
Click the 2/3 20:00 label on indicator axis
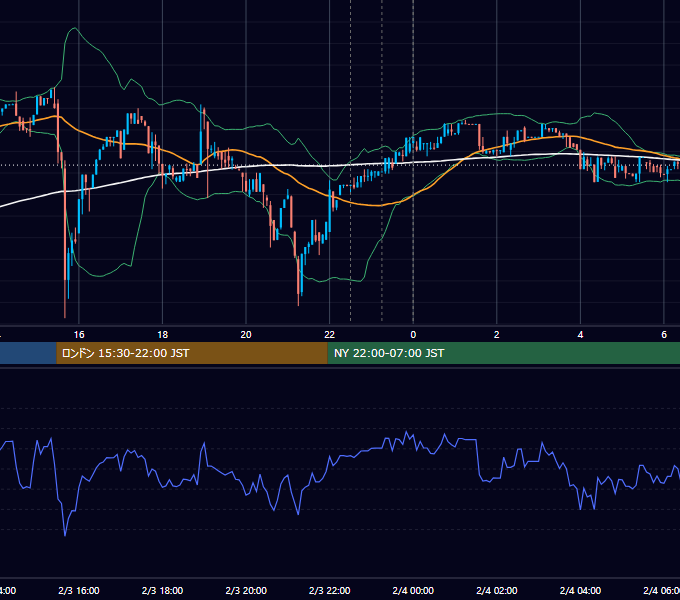(x=246, y=590)
